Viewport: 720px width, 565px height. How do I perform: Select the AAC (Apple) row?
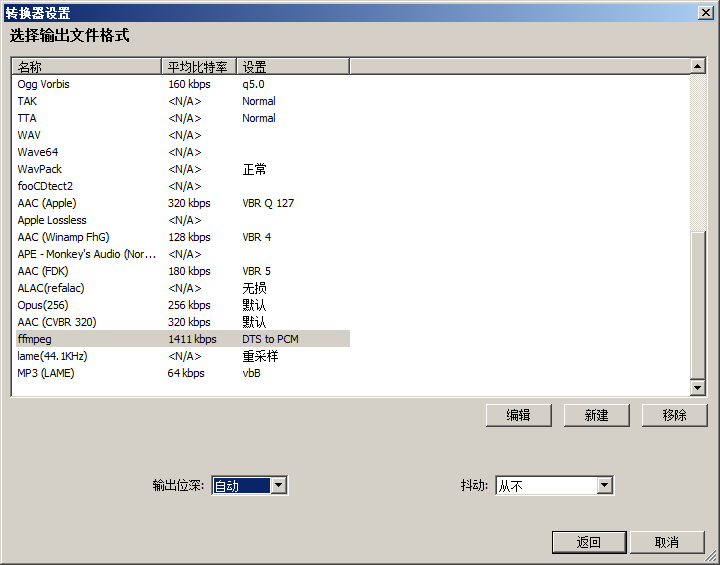[183, 203]
